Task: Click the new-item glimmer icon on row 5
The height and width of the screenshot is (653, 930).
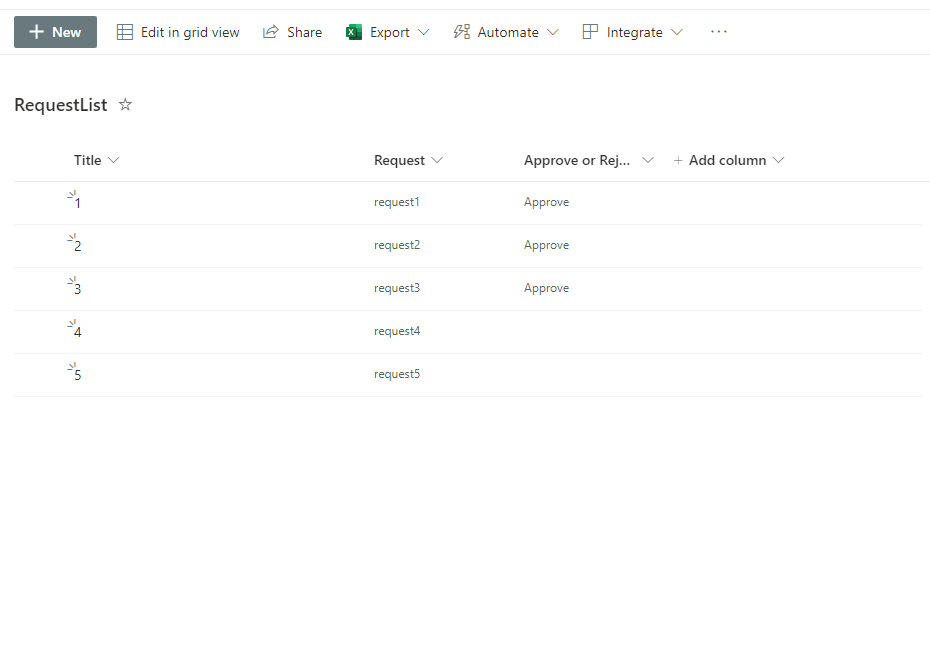Action: coord(72,367)
